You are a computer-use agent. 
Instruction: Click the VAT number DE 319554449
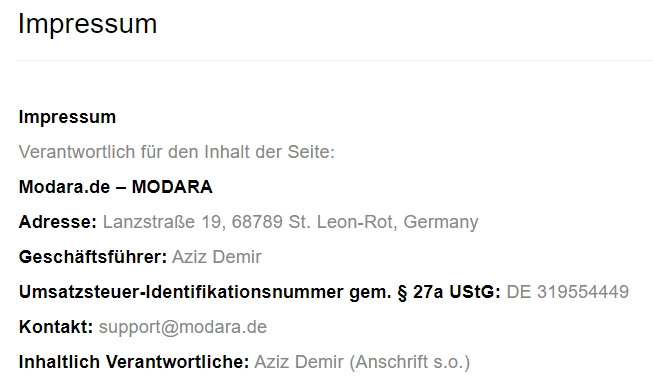(x=568, y=292)
